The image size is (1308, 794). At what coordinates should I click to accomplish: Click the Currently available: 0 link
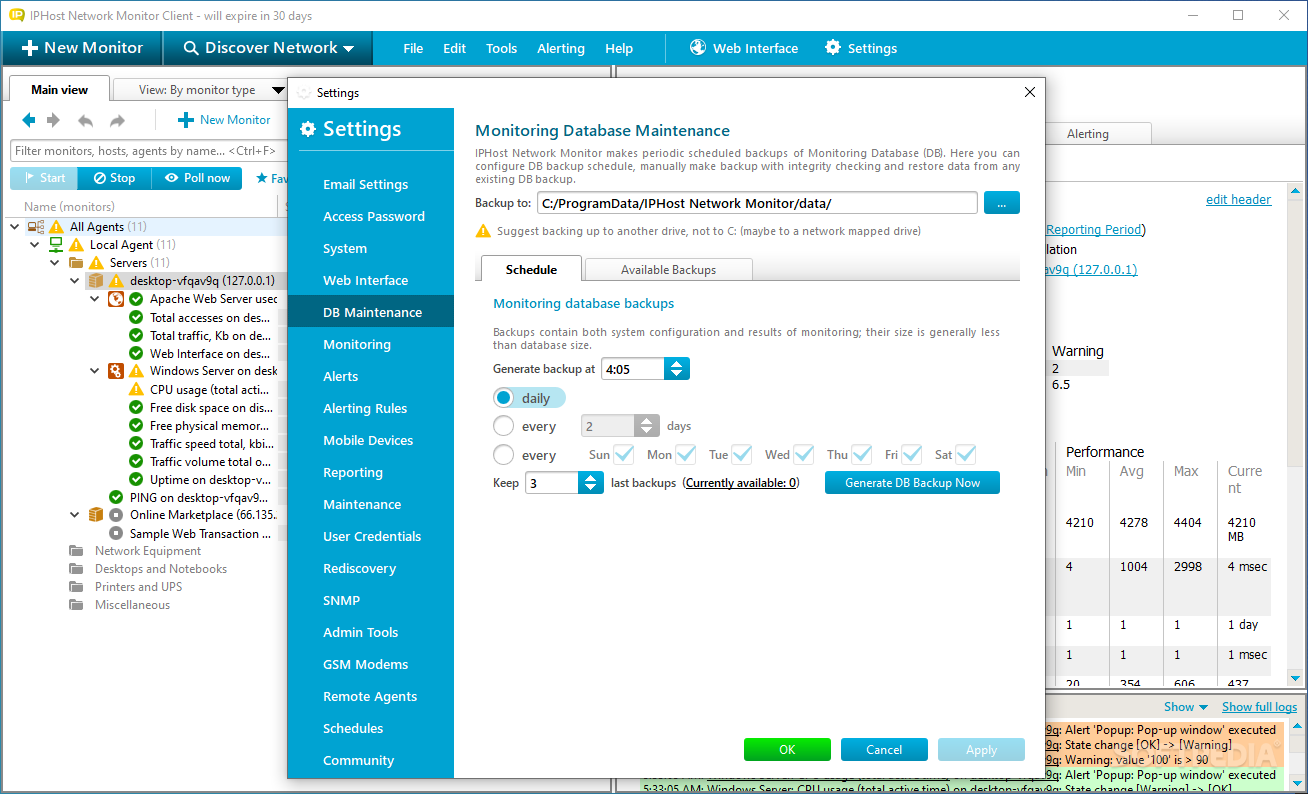point(741,483)
